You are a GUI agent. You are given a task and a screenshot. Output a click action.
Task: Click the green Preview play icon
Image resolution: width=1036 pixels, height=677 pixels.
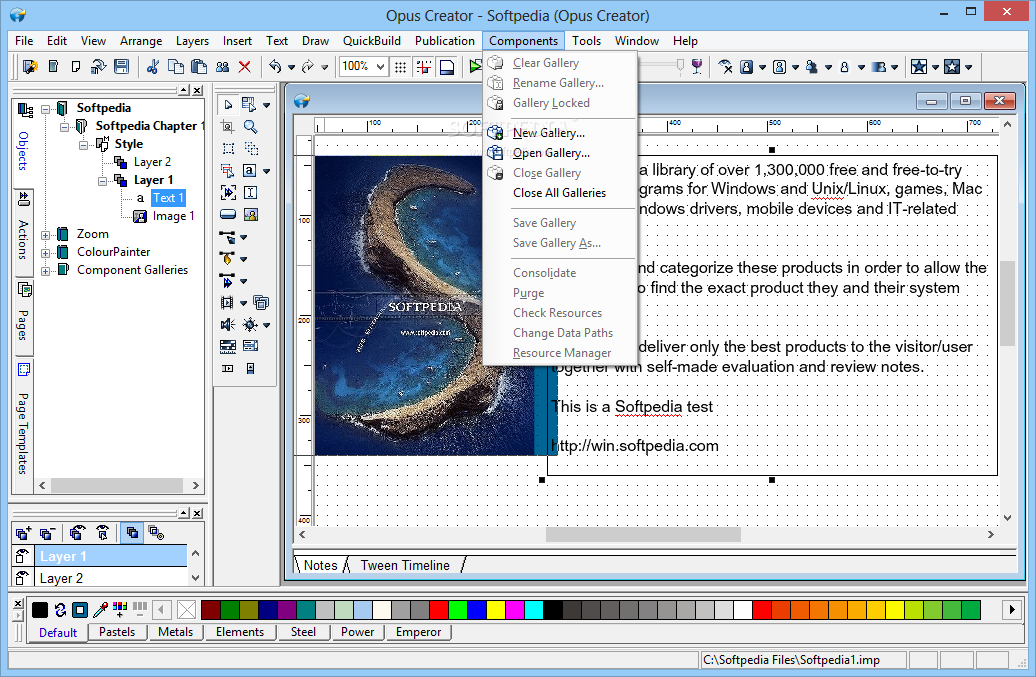475,67
